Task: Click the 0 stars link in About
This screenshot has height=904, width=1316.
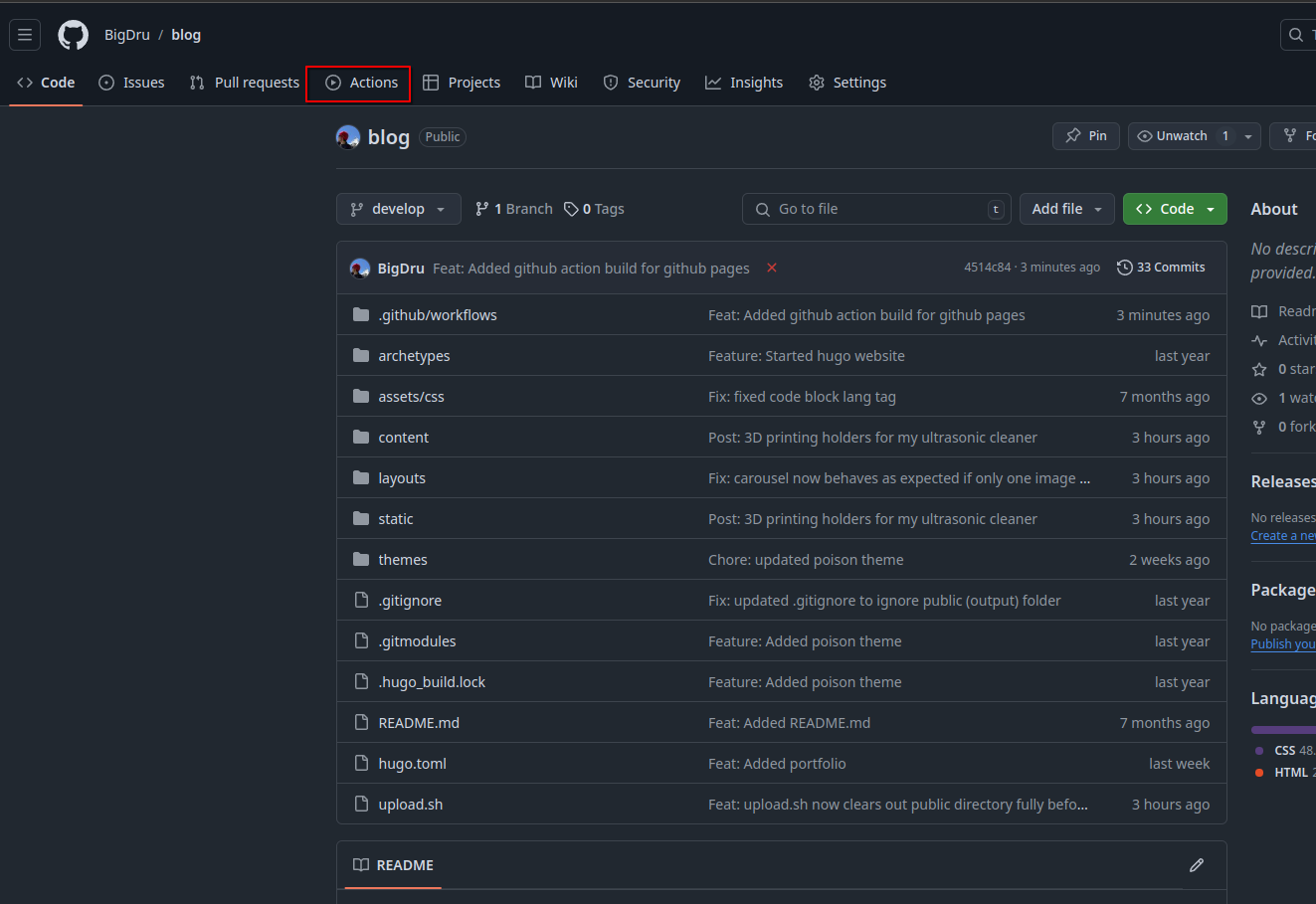Action: click(x=1285, y=369)
